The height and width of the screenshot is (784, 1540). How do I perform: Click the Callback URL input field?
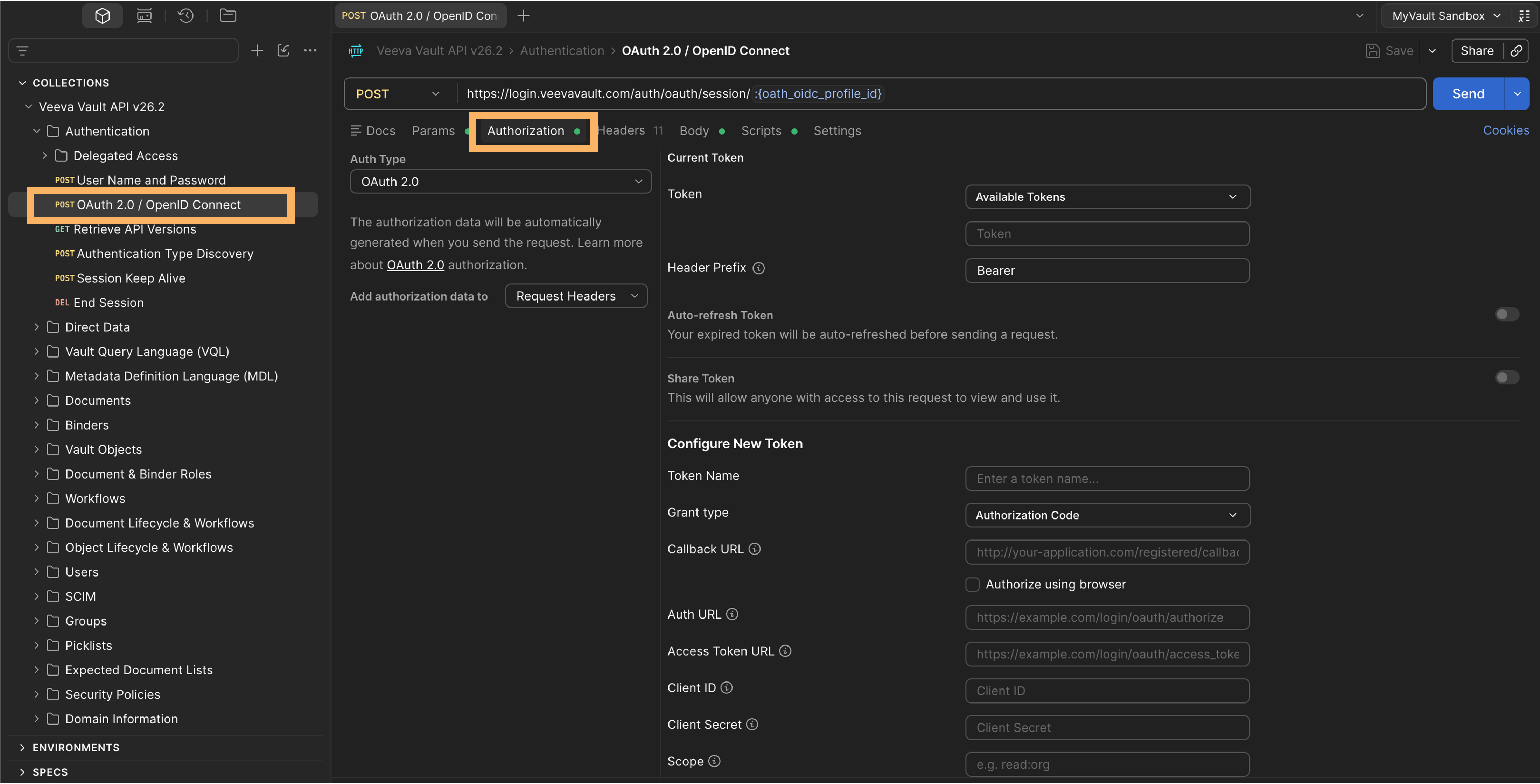point(1107,552)
